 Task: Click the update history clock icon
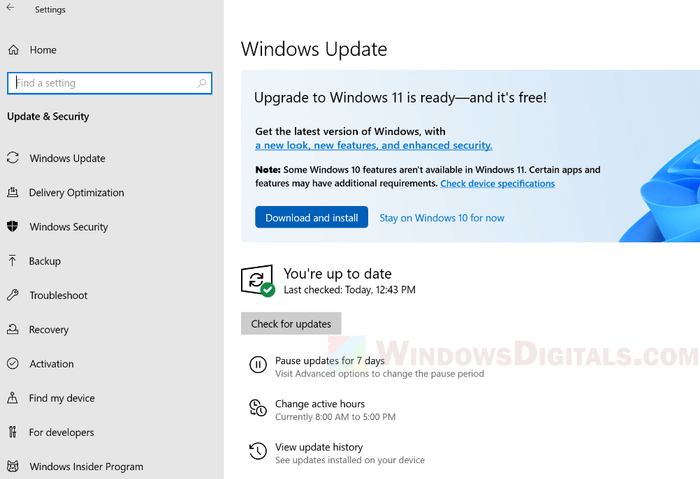(x=258, y=451)
